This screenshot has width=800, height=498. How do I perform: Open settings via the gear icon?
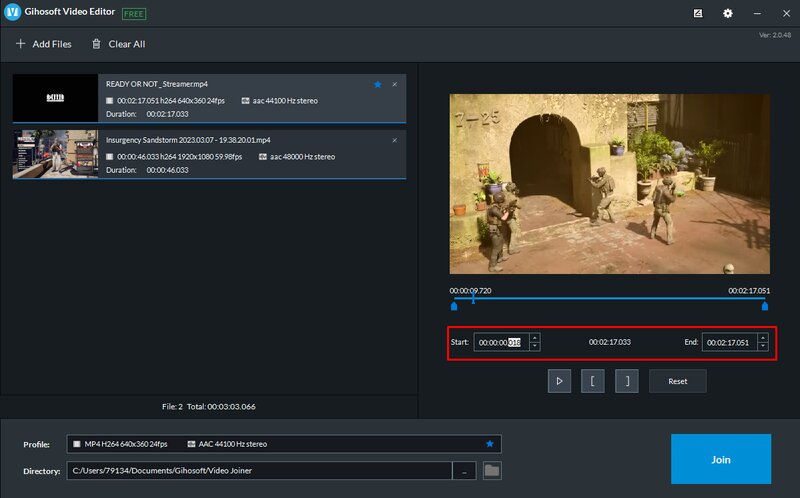point(728,13)
